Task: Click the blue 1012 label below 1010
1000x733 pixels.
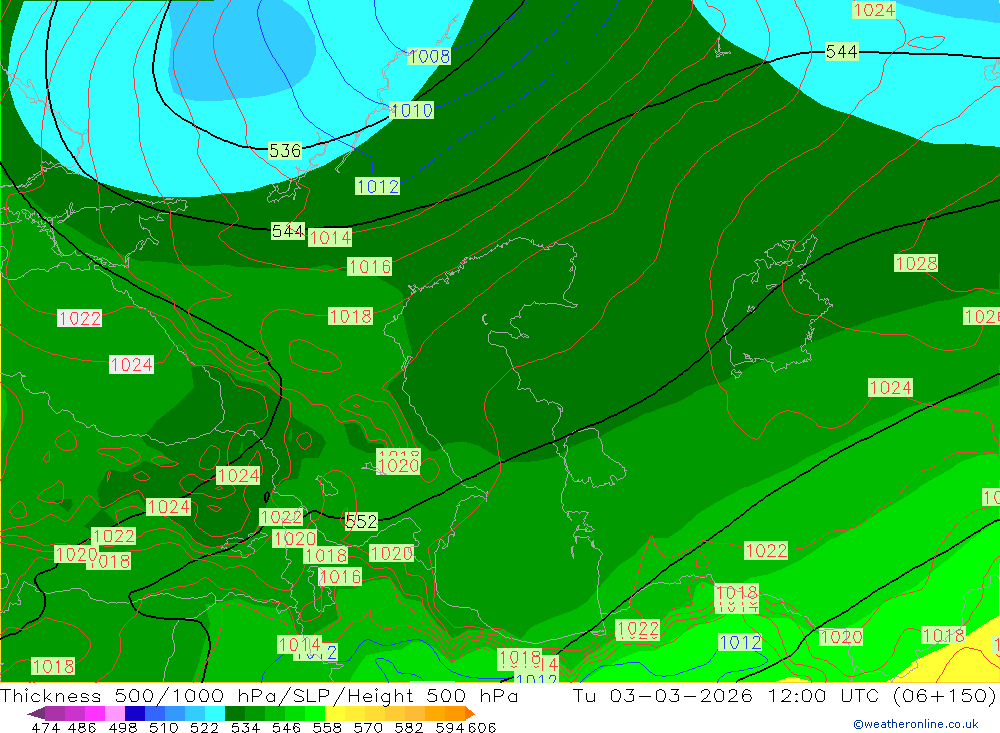Action: [378, 186]
